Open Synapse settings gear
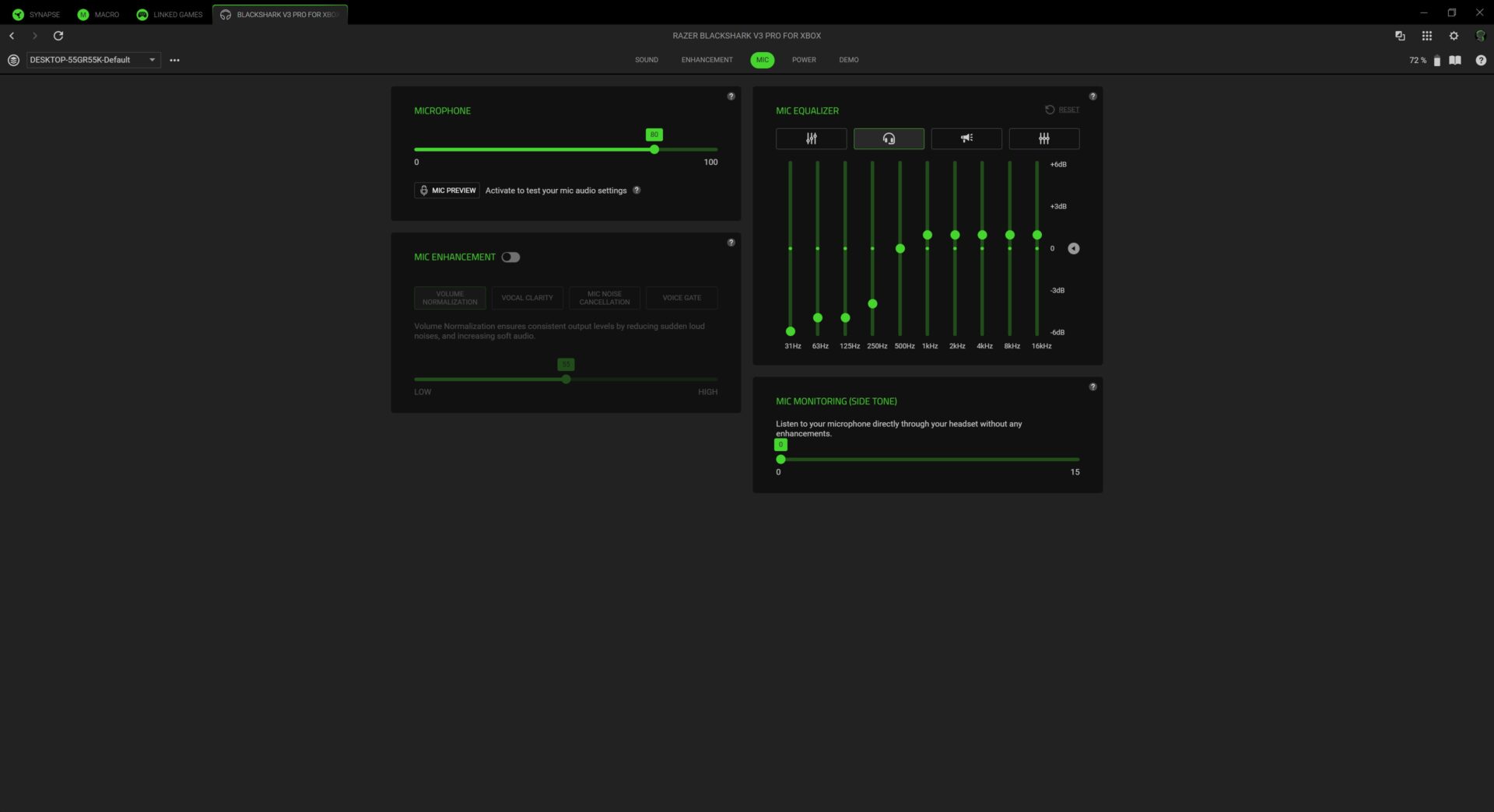The image size is (1494, 812). click(x=1453, y=36)
